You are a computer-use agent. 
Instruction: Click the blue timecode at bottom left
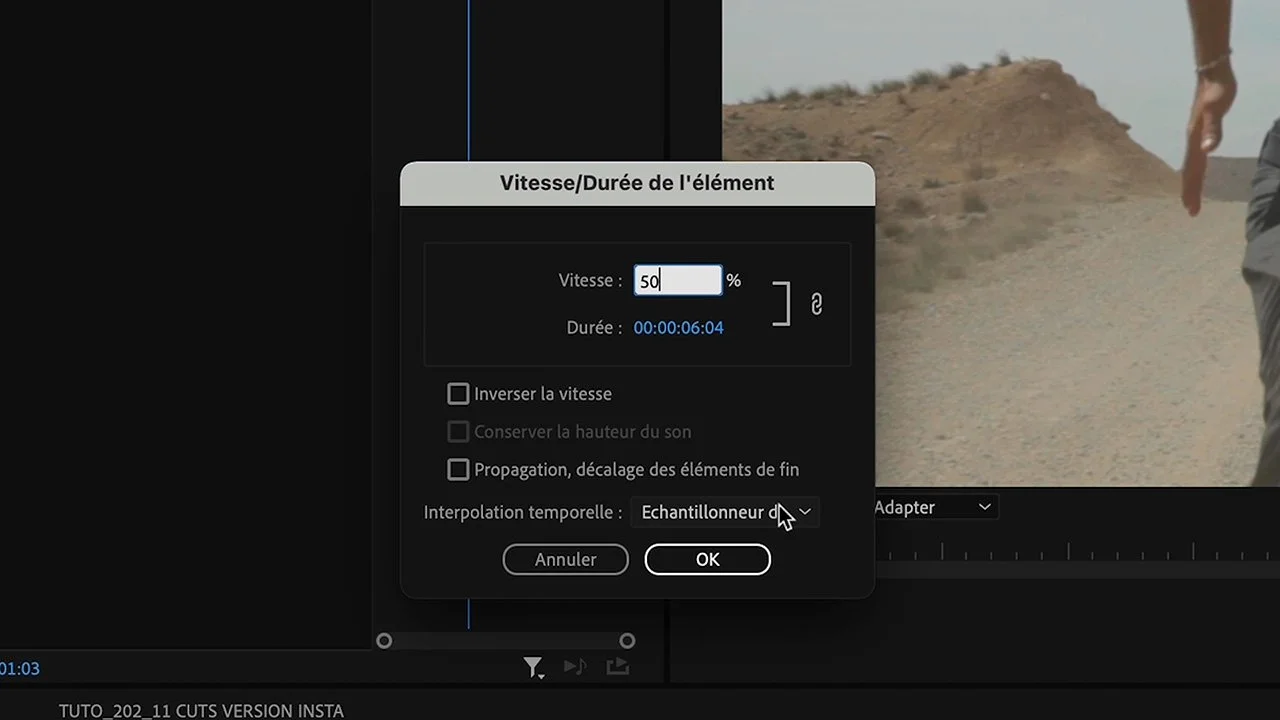20,669
